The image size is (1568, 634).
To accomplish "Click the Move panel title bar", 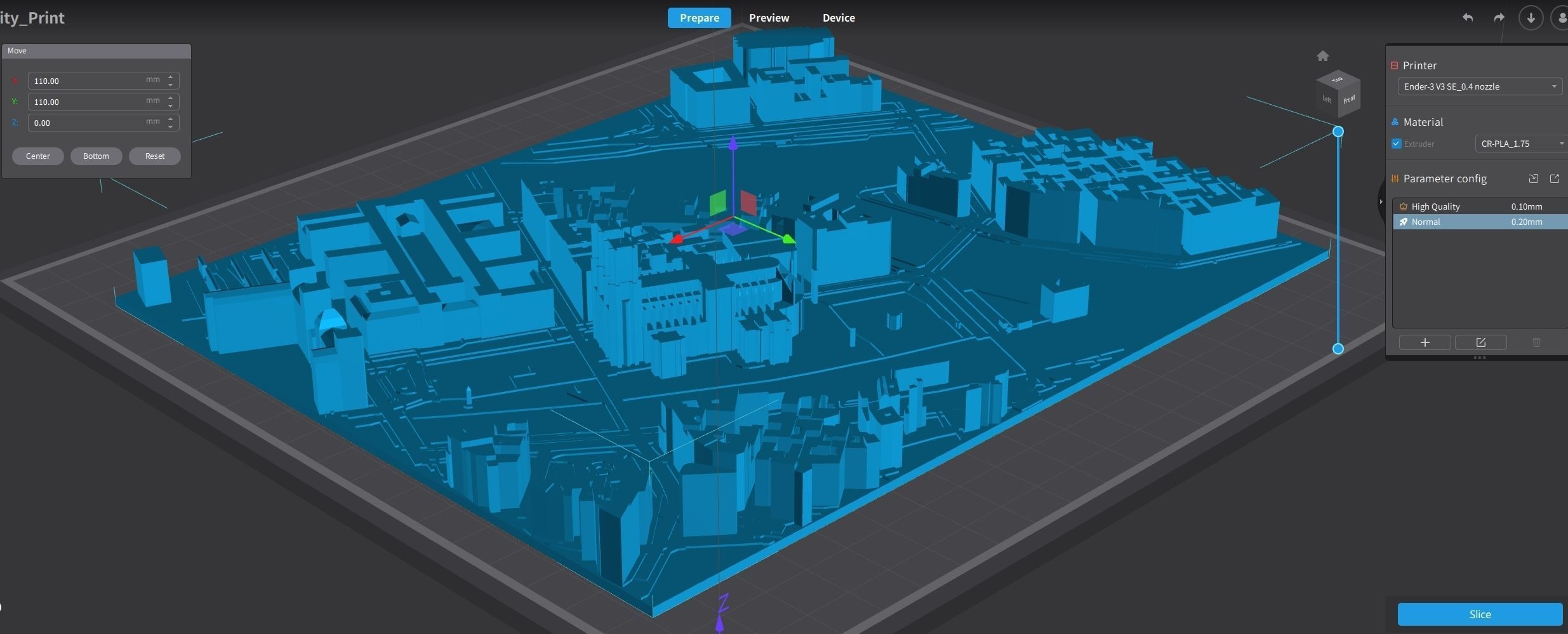I will (96, 51).
